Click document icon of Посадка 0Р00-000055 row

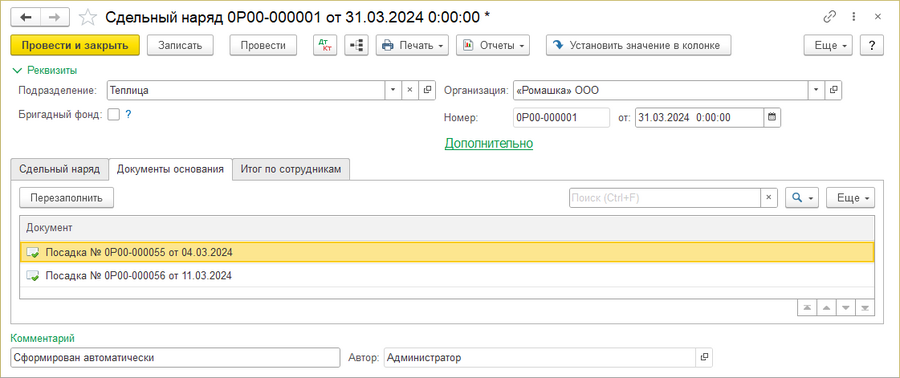tap(33, 252)
